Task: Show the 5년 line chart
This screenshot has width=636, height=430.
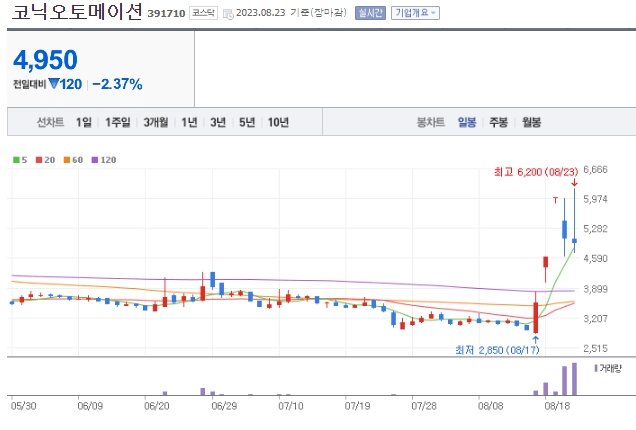Action: (247, 122)
